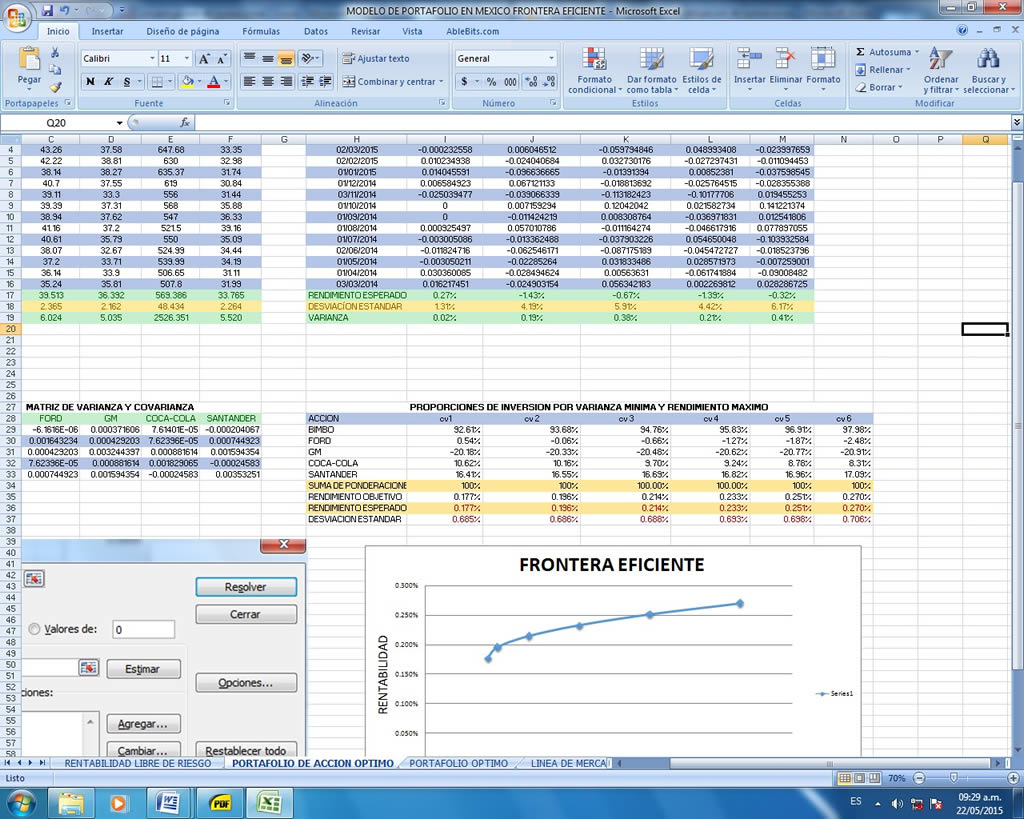The image size is (1024, 819).
Task: Open the Calibri font name dropdown
Action: pos(152,59)
